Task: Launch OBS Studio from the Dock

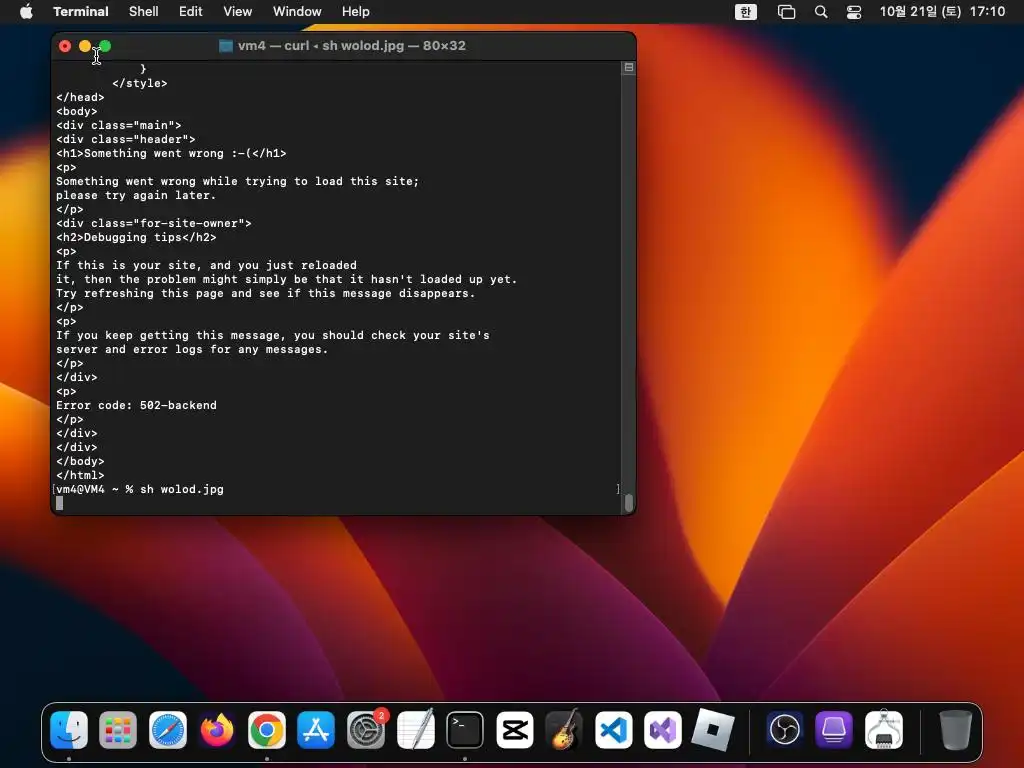Action: [784, 729]
